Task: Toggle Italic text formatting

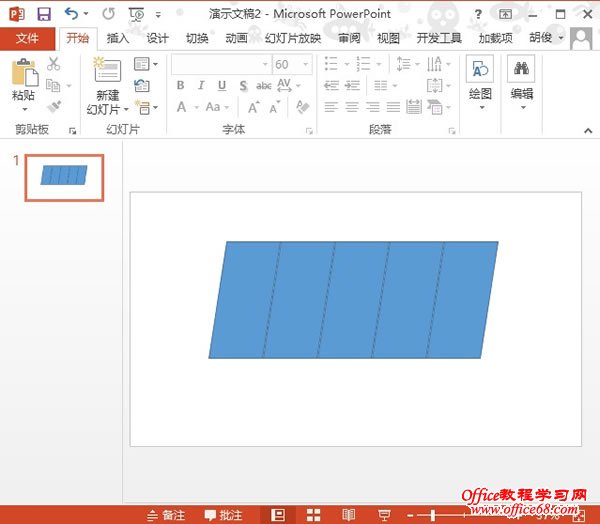Action: 201,86
